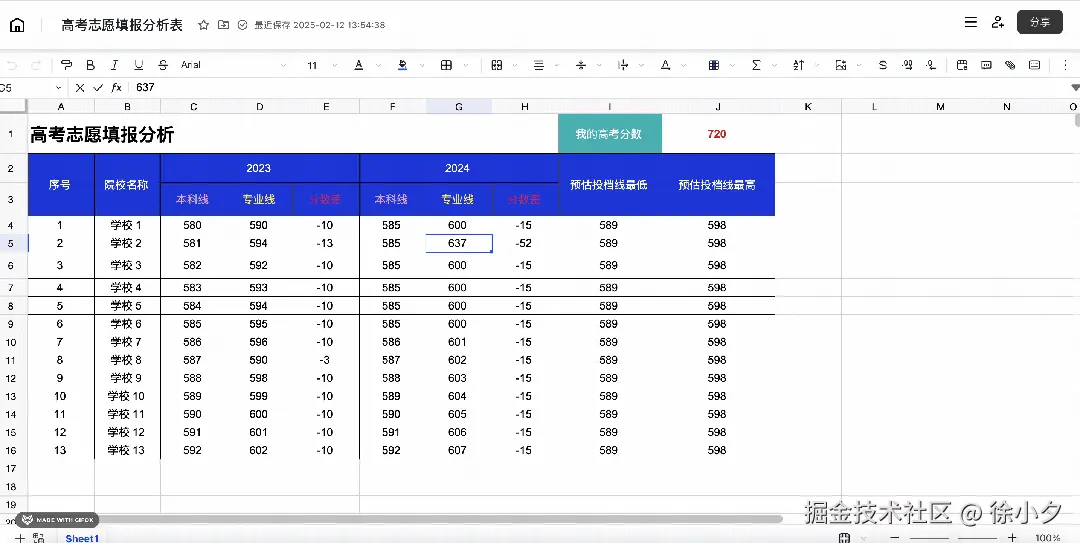Screen dimensions: 1081x544
Task: Open the font size 11 dropdown
Action: tap(322, 66)
